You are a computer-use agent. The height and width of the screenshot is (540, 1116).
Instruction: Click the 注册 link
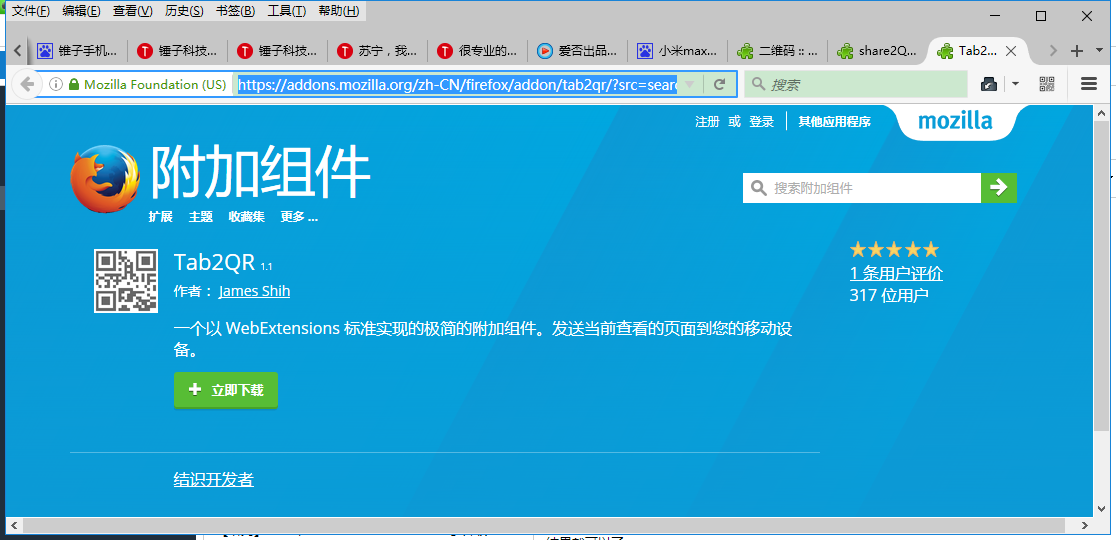(x=707, y=122)
